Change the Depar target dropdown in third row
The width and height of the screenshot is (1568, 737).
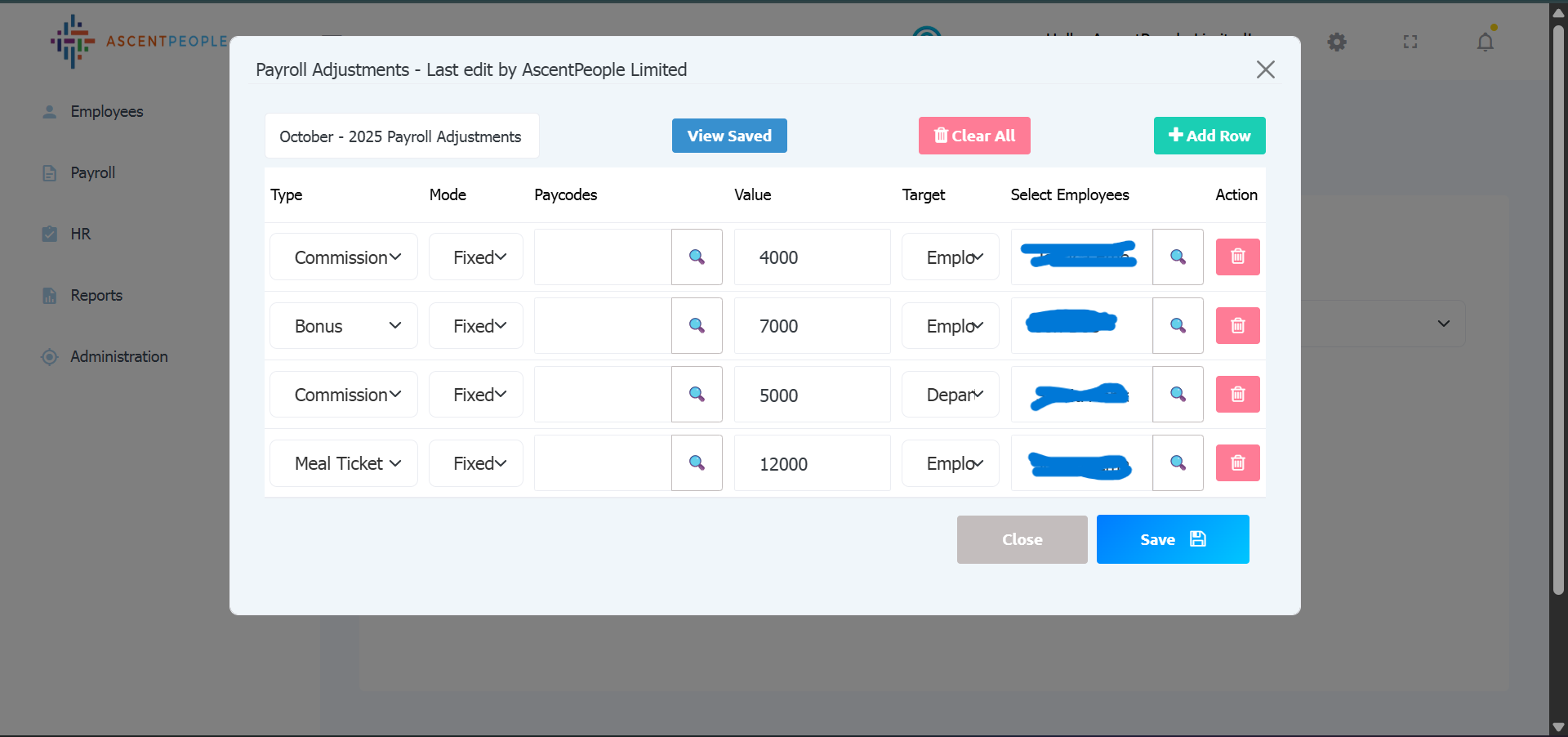point(951,395)
